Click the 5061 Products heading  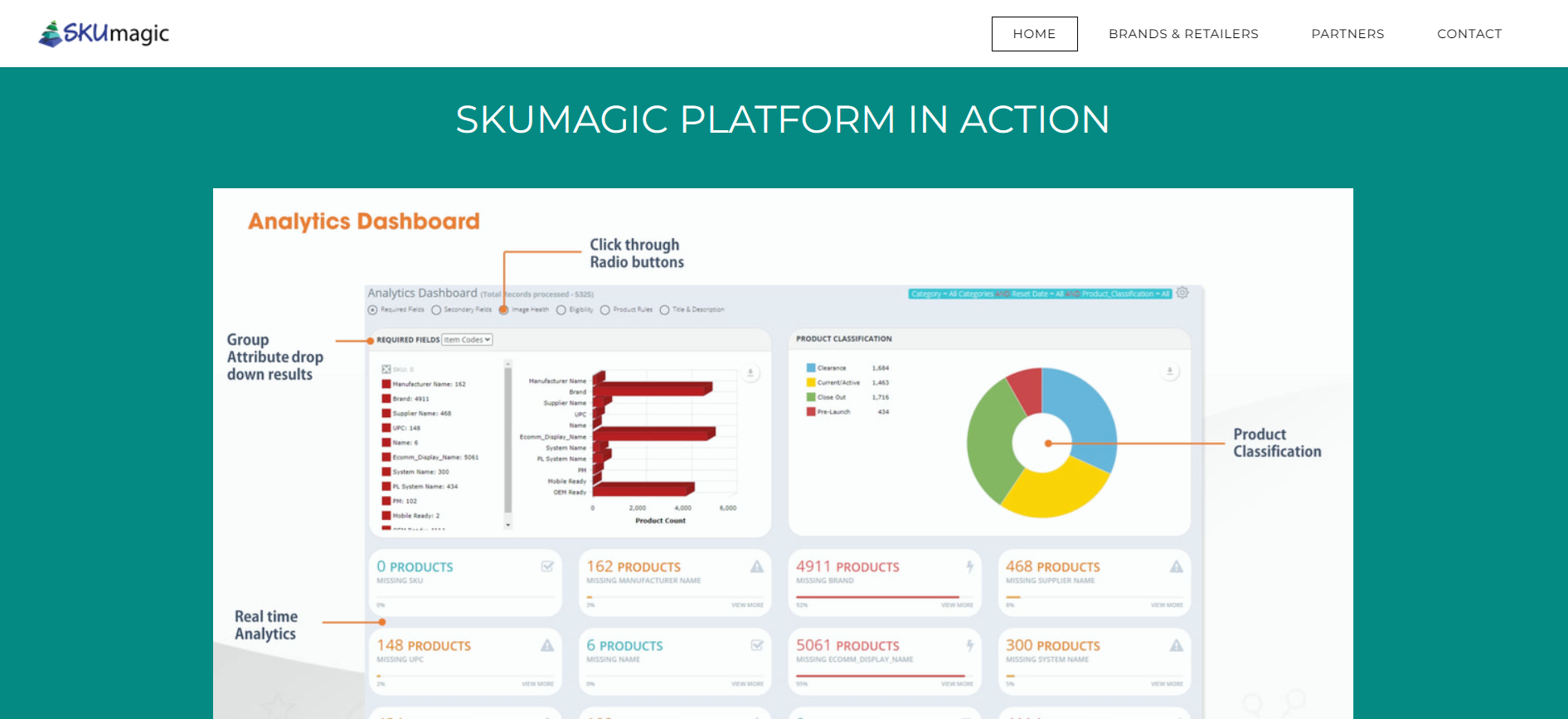pos(847,645)
